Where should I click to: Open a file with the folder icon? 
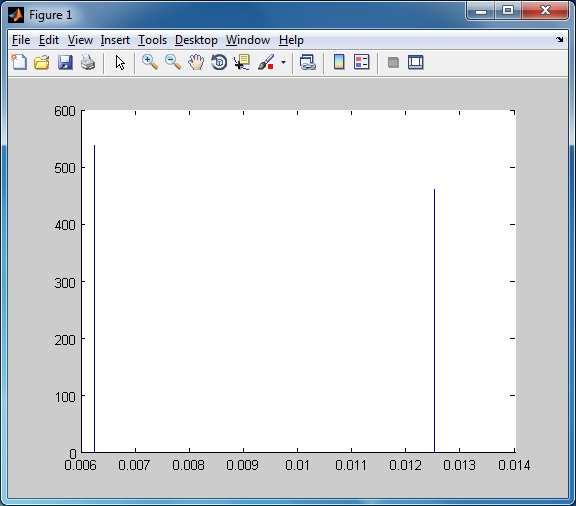tap(42, 62)
